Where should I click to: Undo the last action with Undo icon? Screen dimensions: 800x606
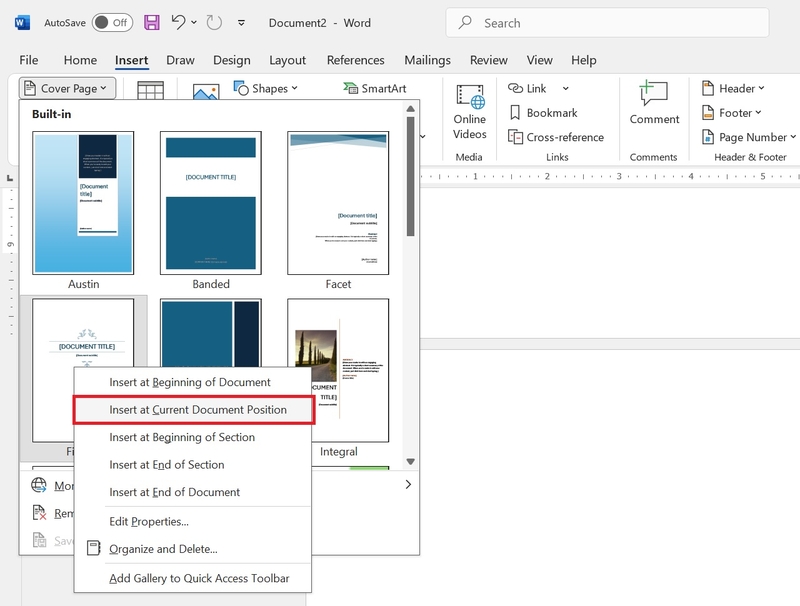[178, 22]
